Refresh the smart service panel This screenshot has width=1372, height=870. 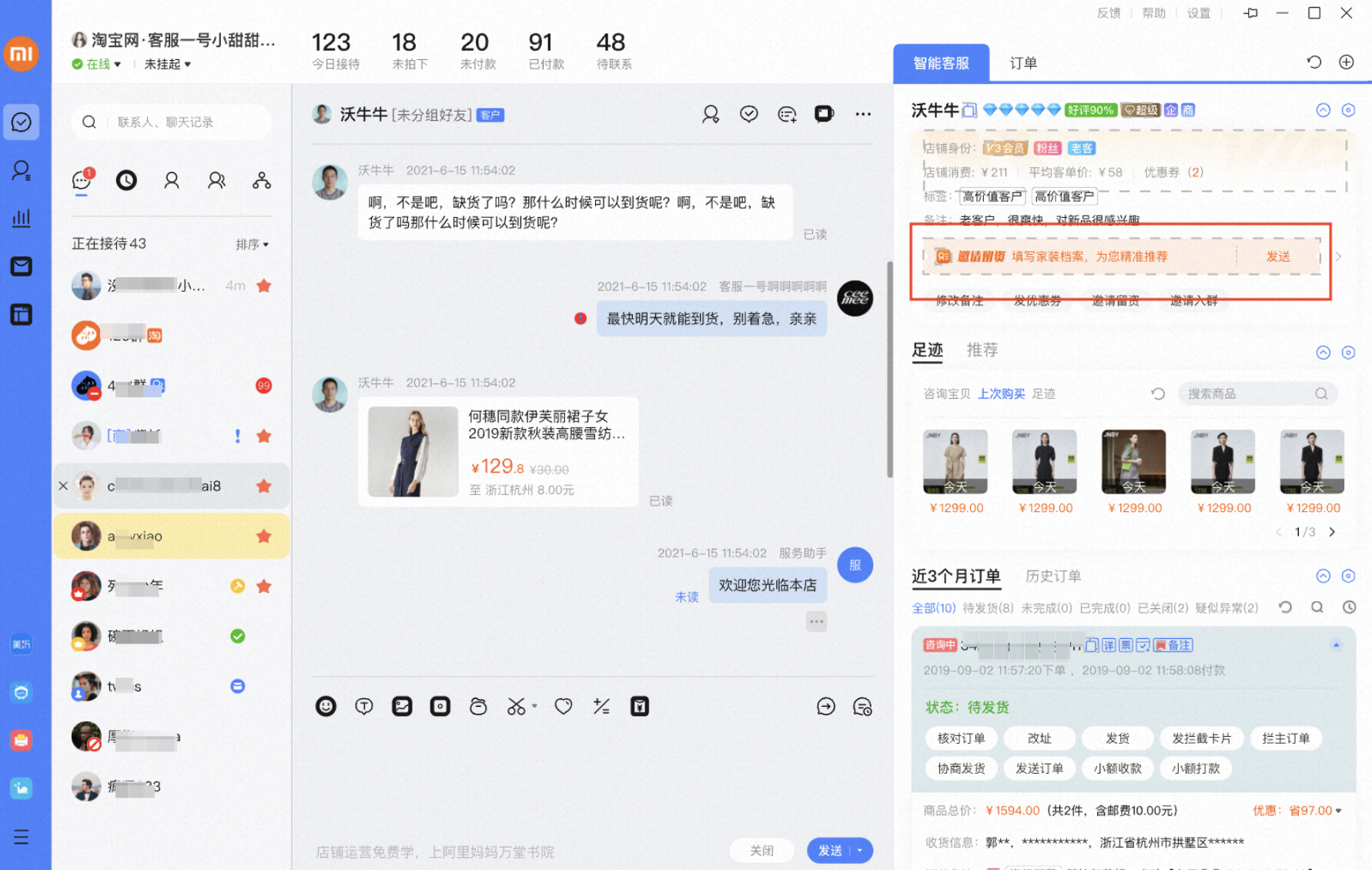[x=1314, y=62]
